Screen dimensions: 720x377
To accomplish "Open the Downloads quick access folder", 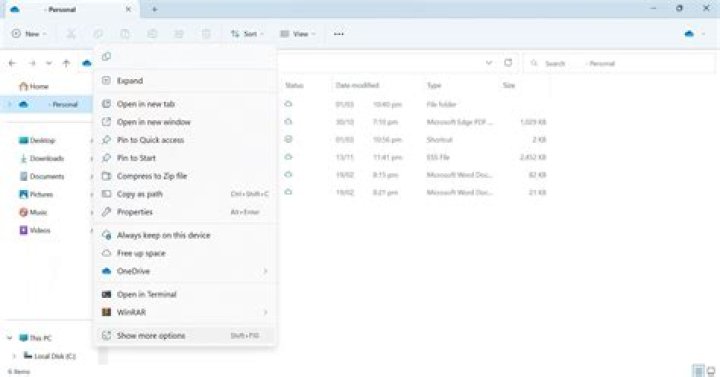I will click(41, 158).
